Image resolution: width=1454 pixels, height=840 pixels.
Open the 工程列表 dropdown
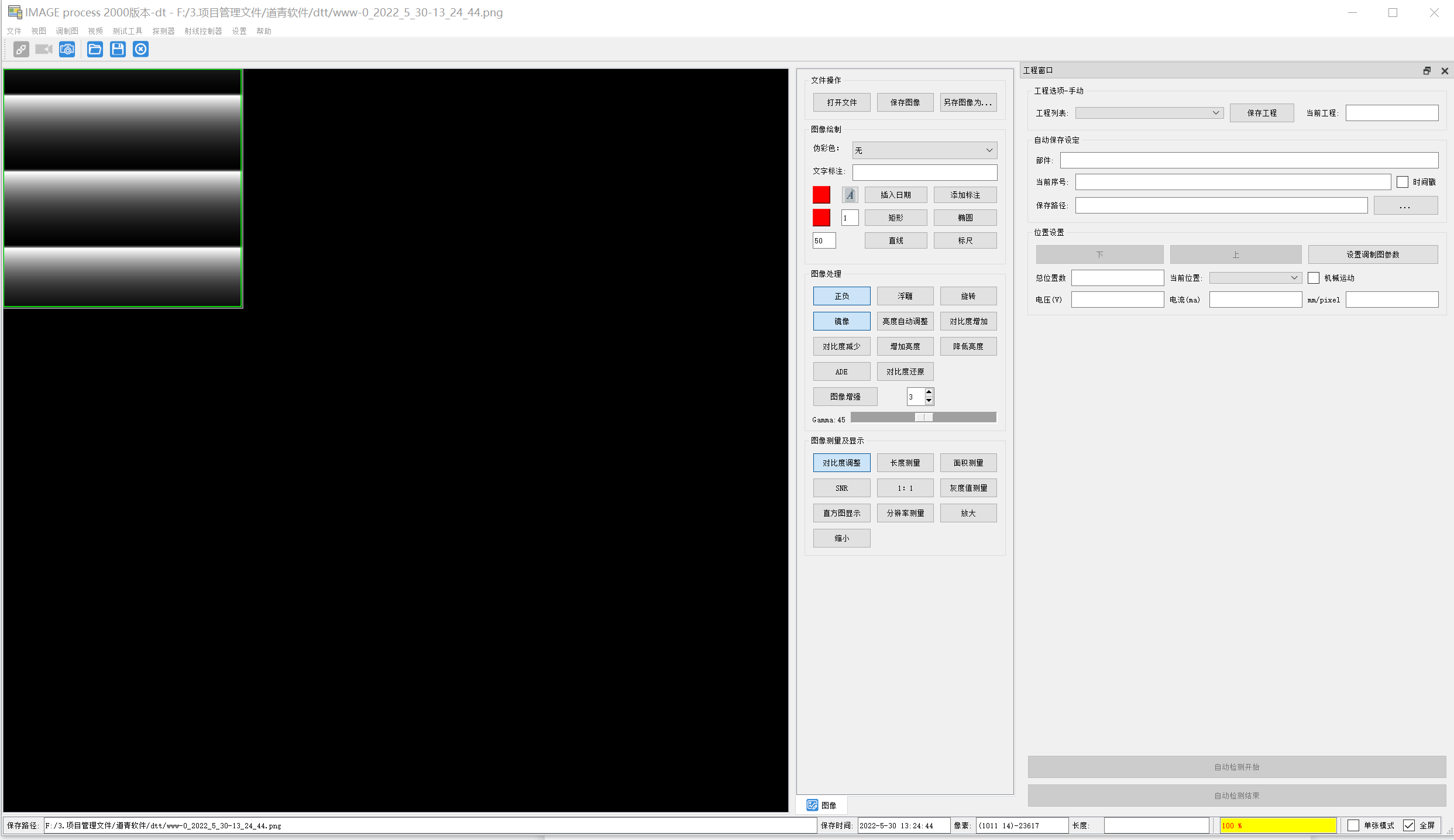click(x=1215, y=113)
